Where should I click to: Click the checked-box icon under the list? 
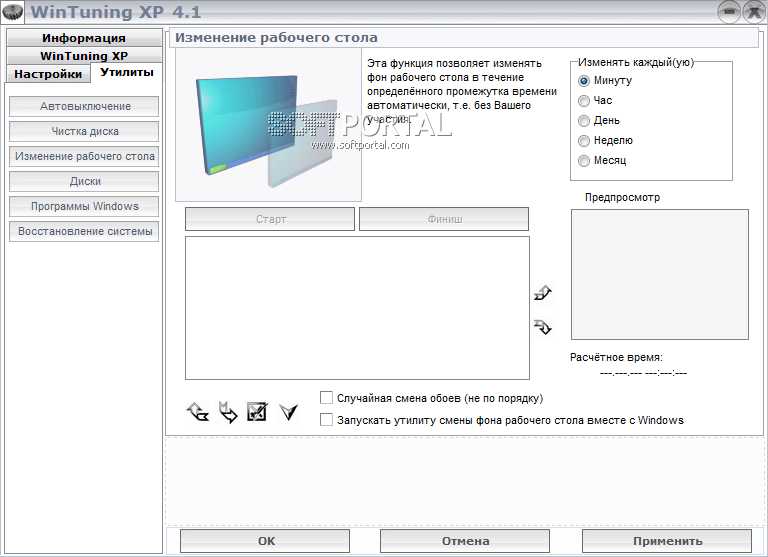point(257,412)
